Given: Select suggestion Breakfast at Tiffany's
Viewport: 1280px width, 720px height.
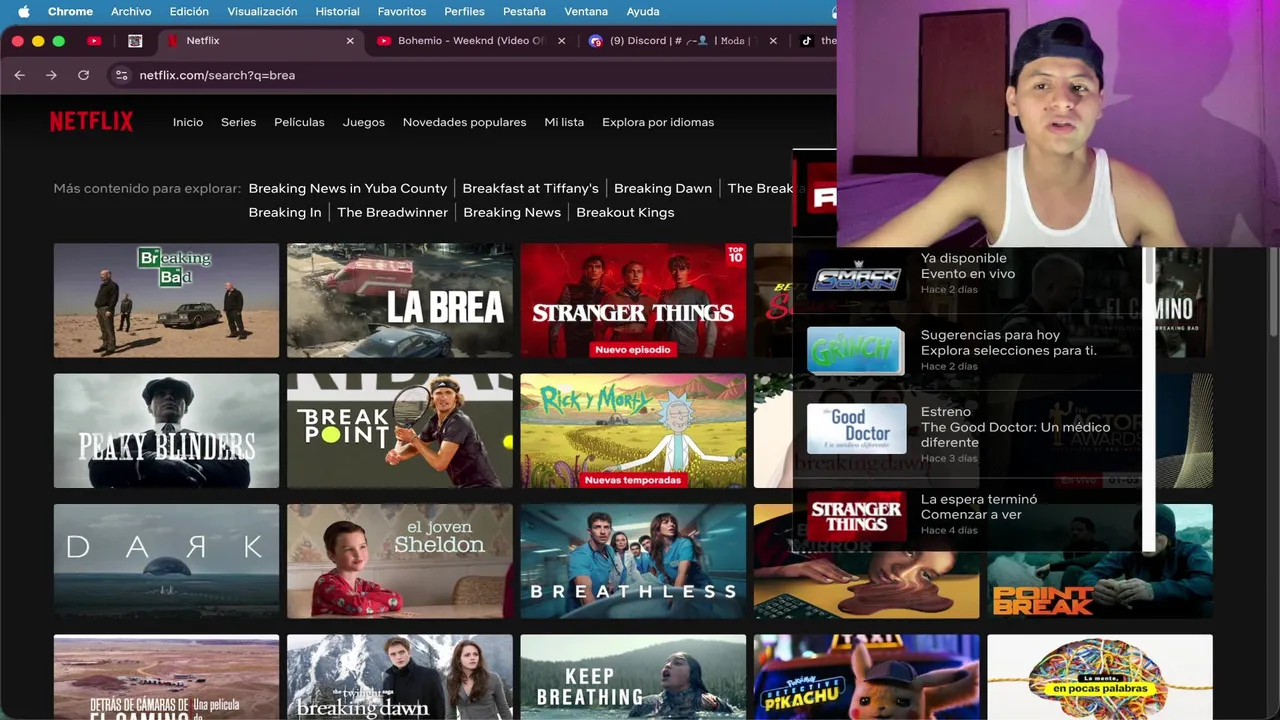Looking at the screenshot, I should tap(530, 188).
